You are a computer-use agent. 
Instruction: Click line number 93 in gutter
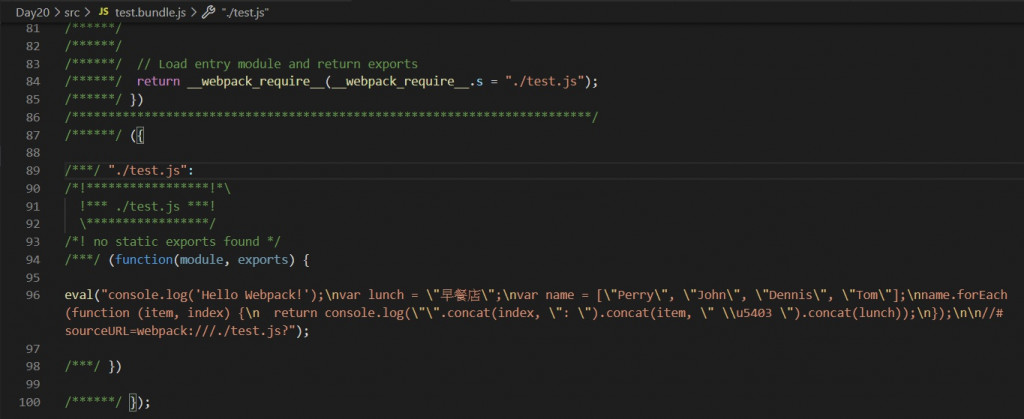pyautogui.click(x=33, y=242)
